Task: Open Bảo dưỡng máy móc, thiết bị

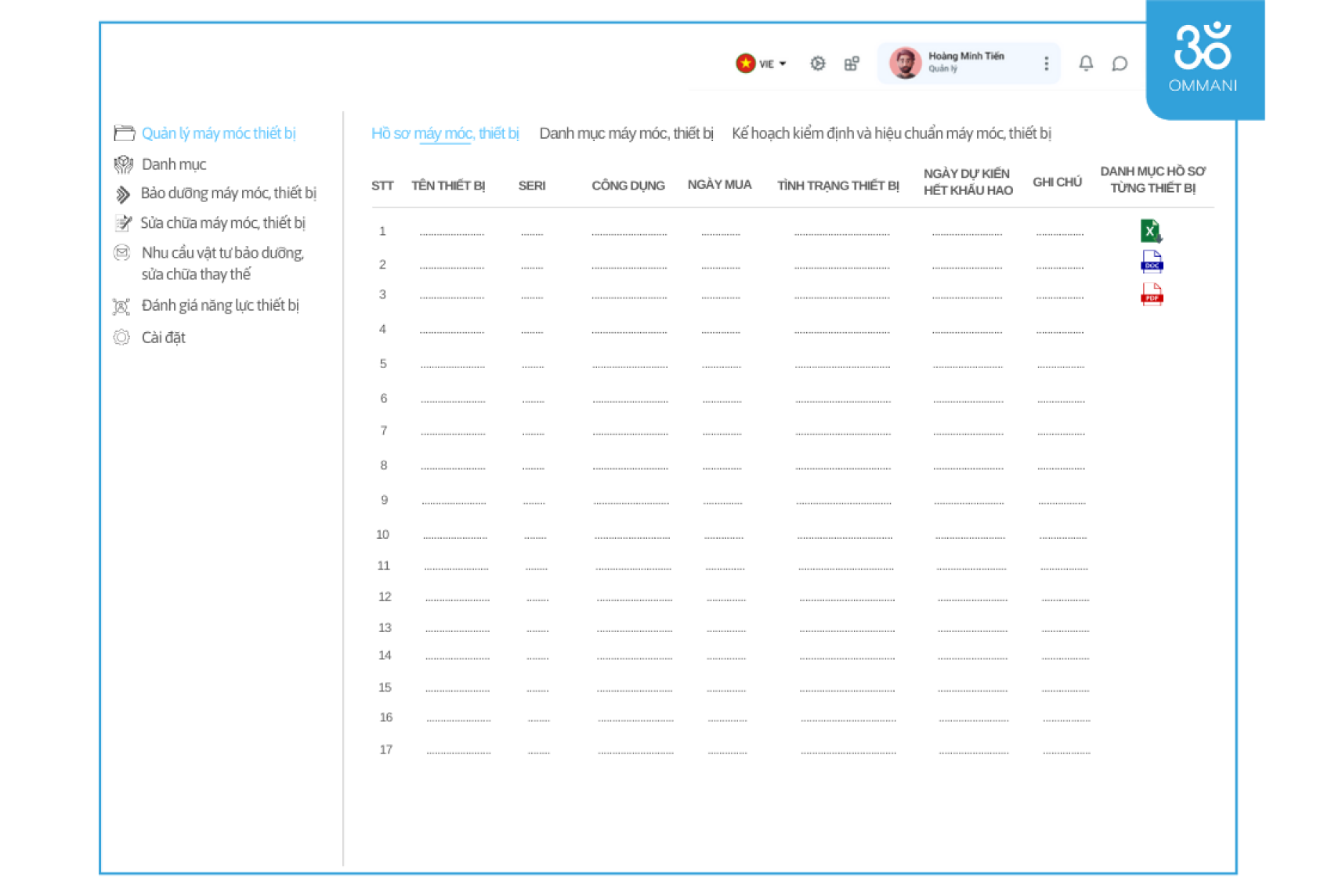Action: pyautogui.click(x=228, y=193)
